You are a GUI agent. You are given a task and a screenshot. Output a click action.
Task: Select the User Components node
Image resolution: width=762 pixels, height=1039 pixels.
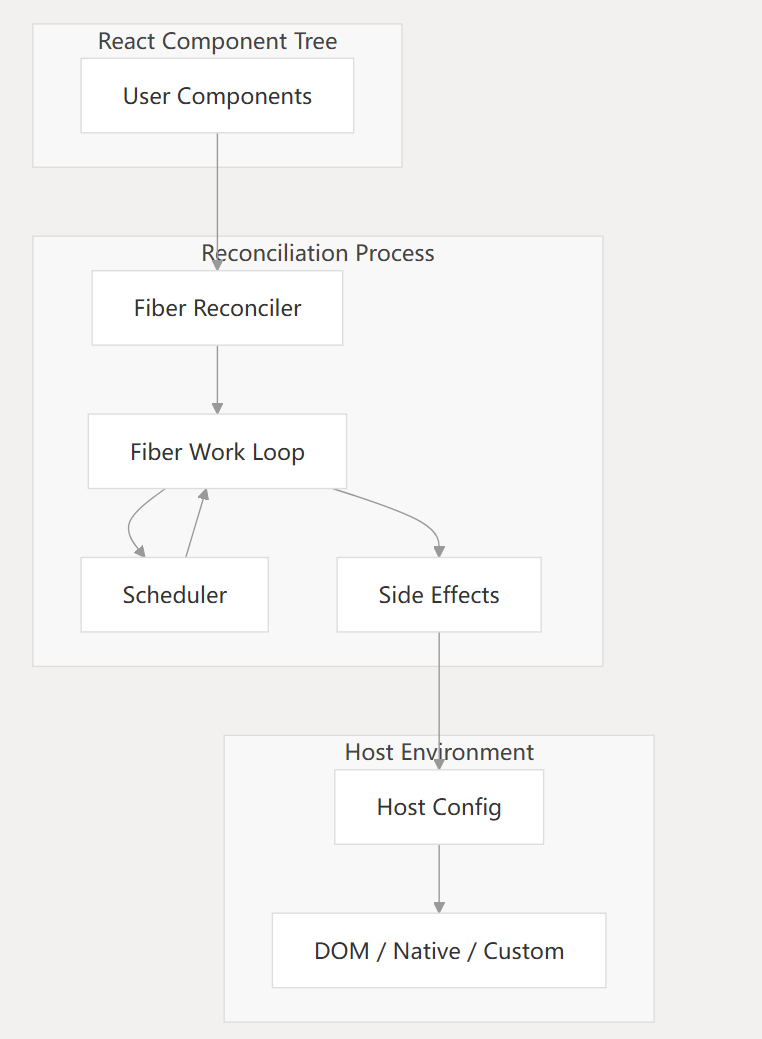[217, 96]
